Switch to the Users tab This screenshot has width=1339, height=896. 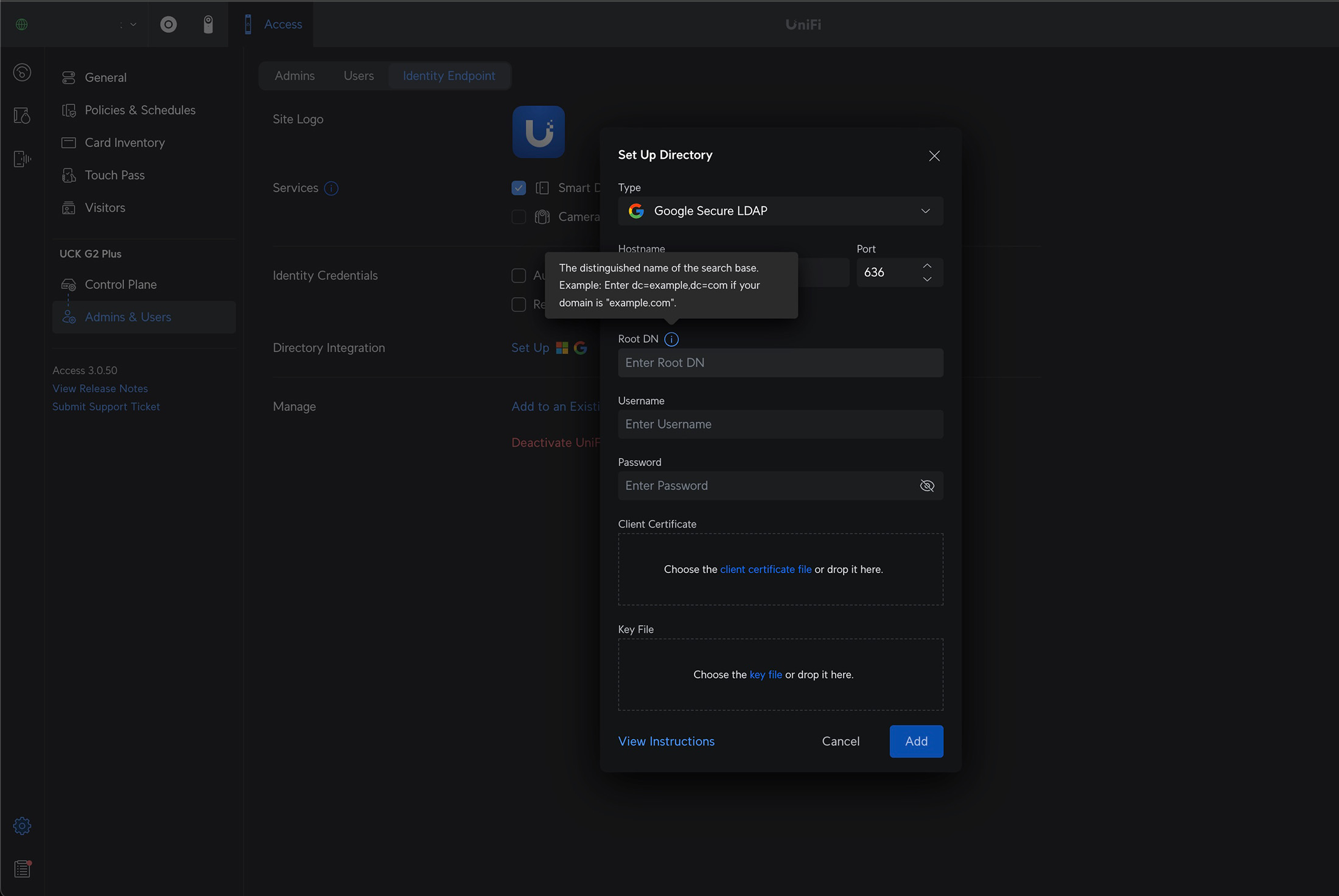(x=358, y=75)
